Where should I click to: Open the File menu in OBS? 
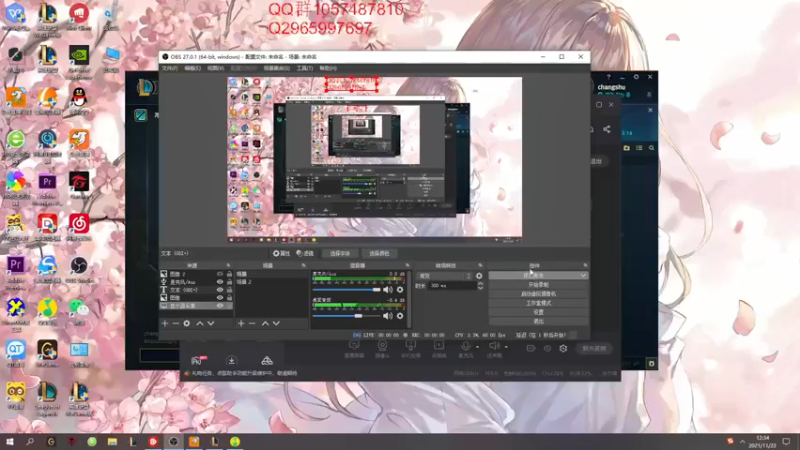point(170,68)
